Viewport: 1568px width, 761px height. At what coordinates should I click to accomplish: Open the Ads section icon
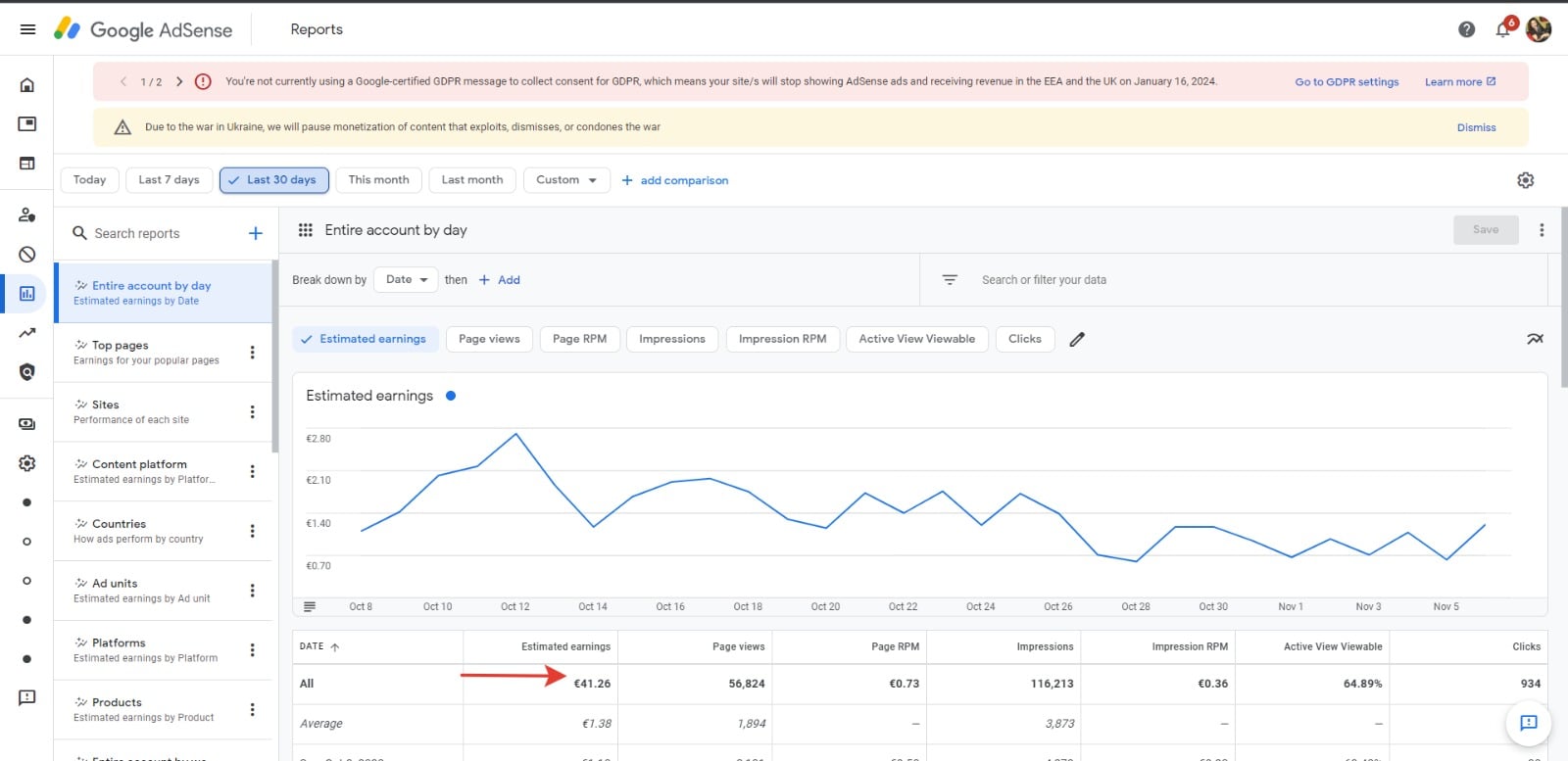point(27,124)
